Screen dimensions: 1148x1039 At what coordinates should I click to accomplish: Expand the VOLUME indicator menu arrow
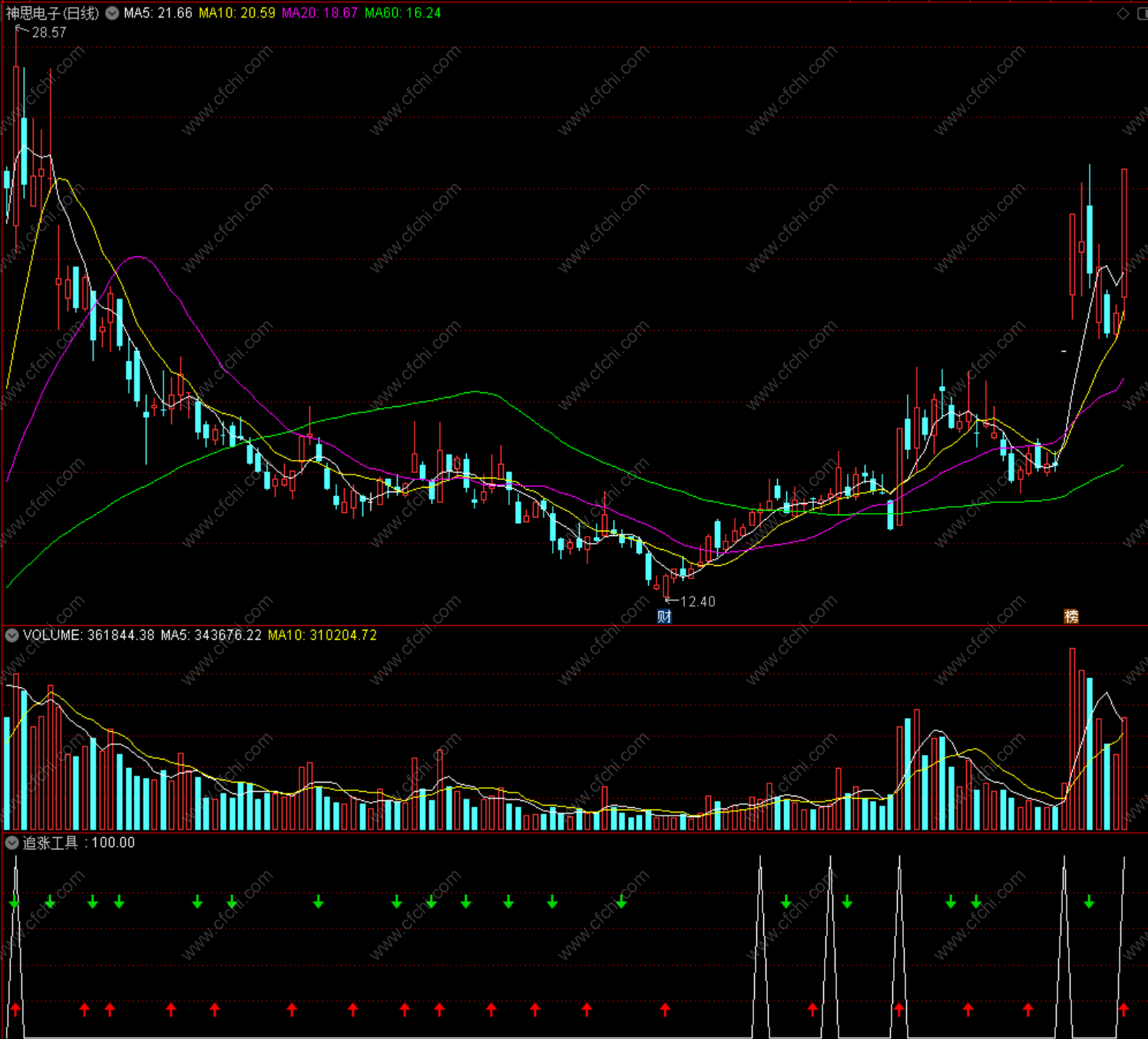12,635
